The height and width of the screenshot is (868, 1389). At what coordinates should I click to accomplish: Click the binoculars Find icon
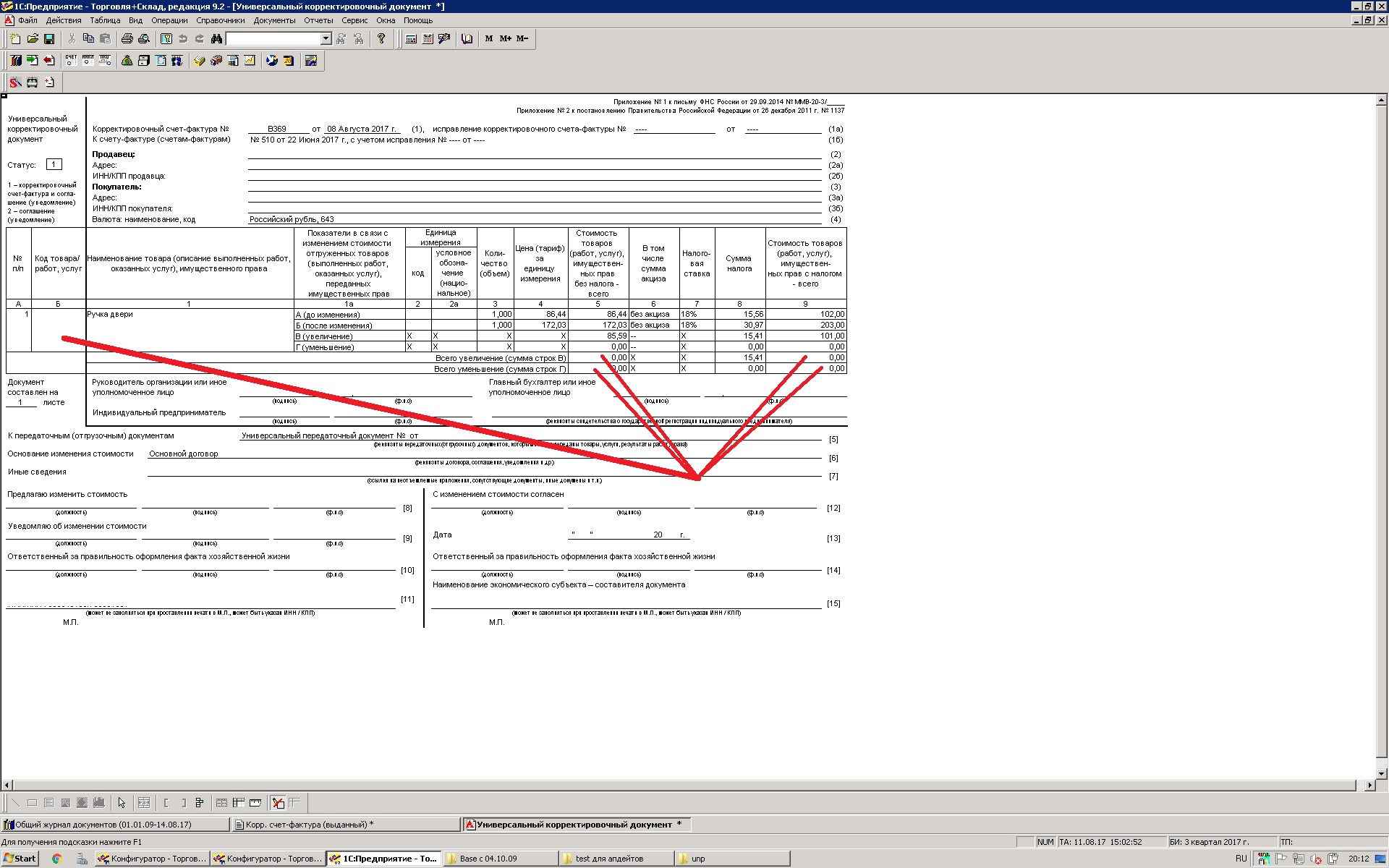tap(216, 39)
